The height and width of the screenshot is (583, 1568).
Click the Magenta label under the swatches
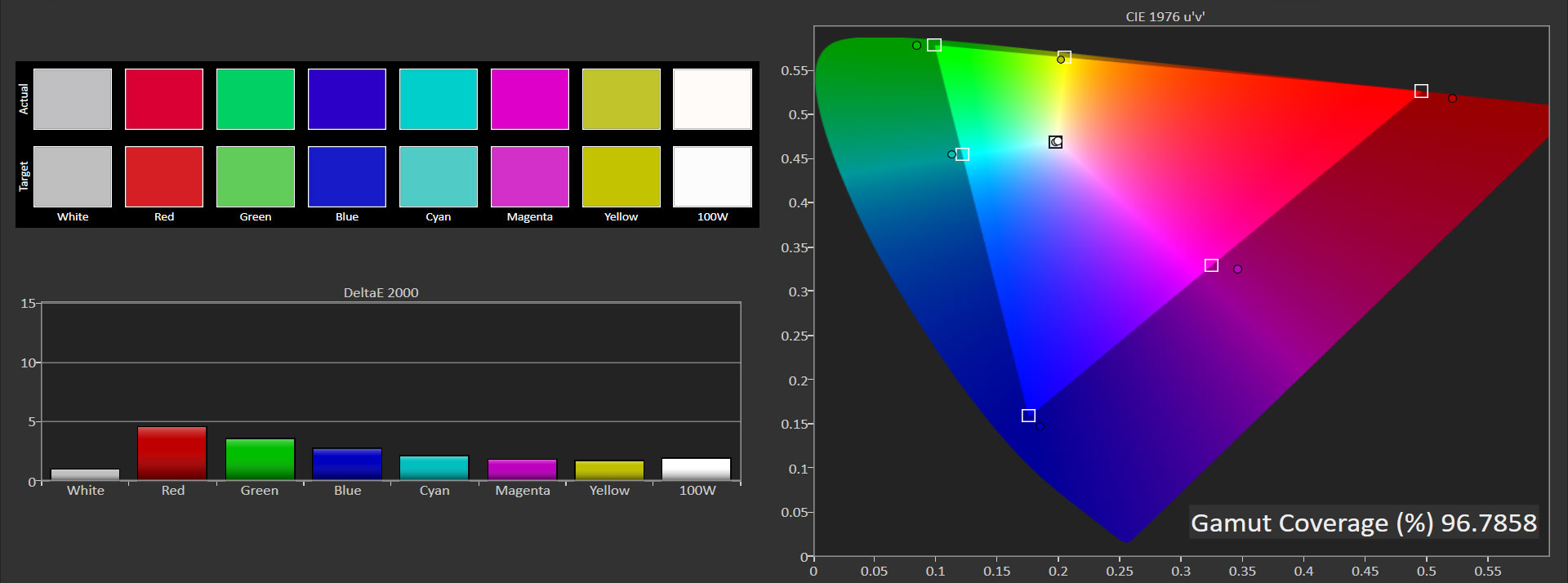[530, 216]
